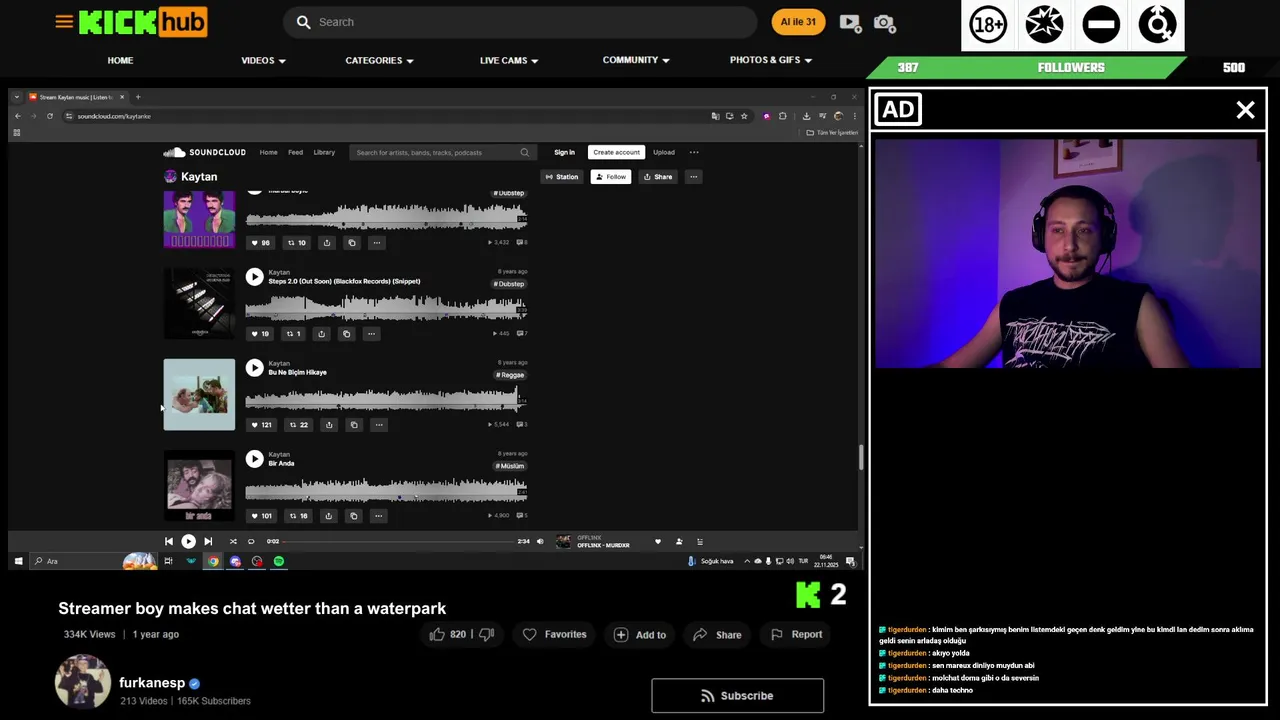Screen dimensions: 1280x720
Task: Open more options for Bir Anda track
Action: tap(378, 516)
